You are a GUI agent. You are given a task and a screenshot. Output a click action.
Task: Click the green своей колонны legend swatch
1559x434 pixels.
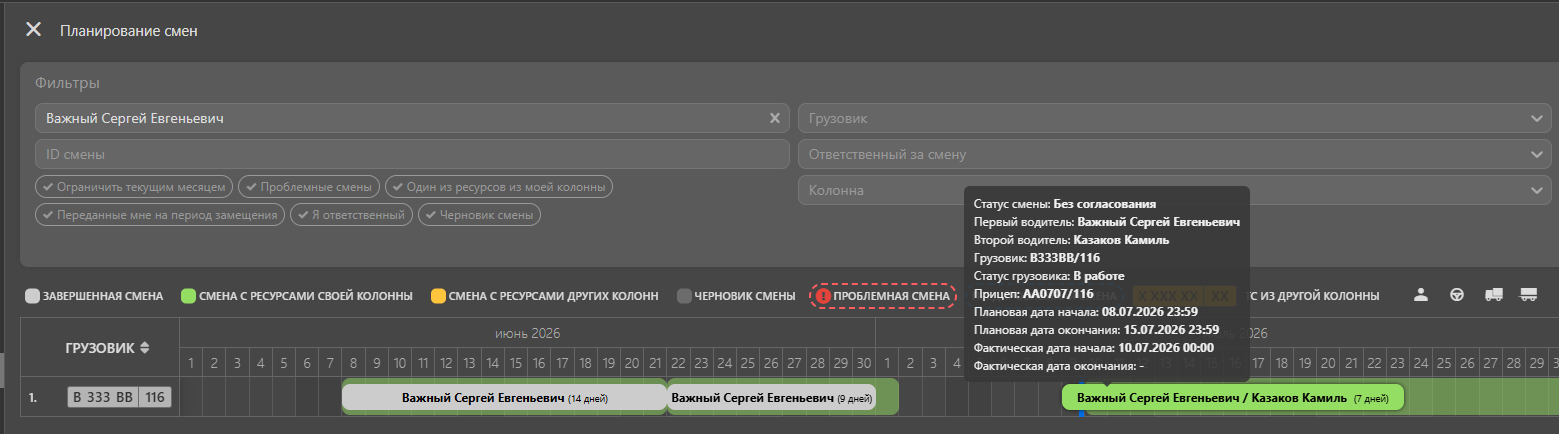(187, 296)
